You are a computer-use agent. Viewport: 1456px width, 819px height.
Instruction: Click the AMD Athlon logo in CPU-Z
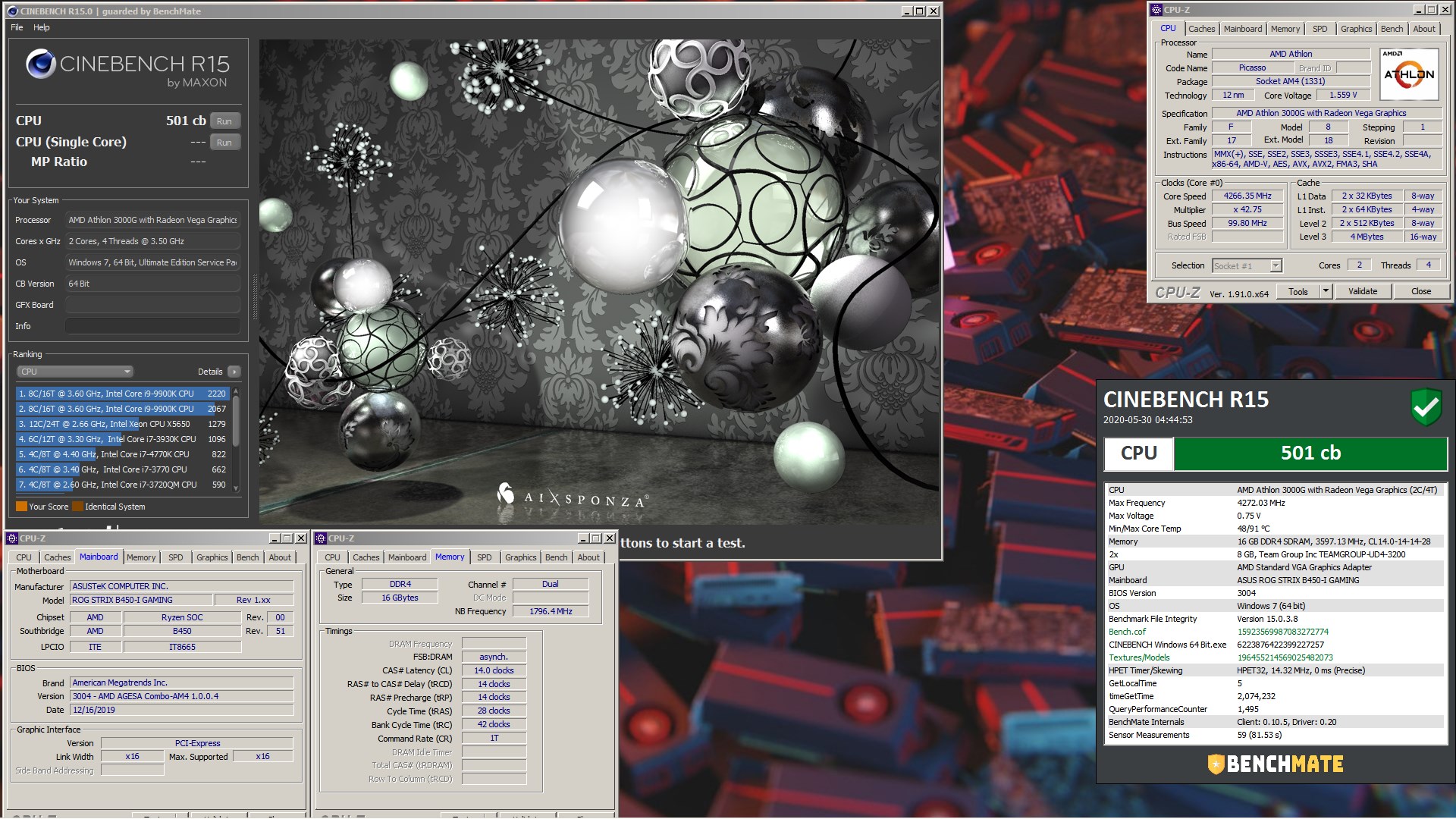point(1408,74)
